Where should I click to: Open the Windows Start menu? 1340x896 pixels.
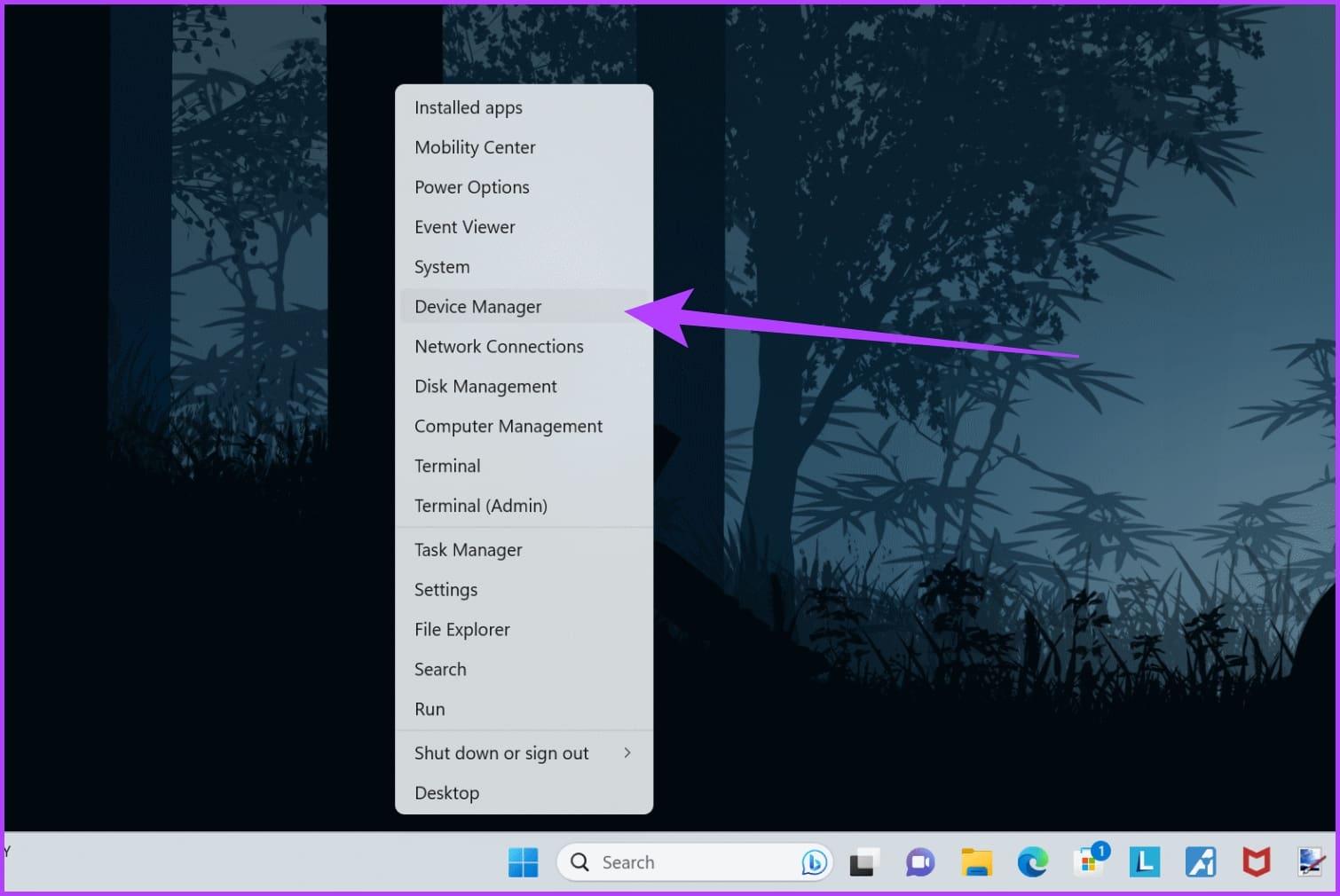pyautogui.click(x=523, y=861)
